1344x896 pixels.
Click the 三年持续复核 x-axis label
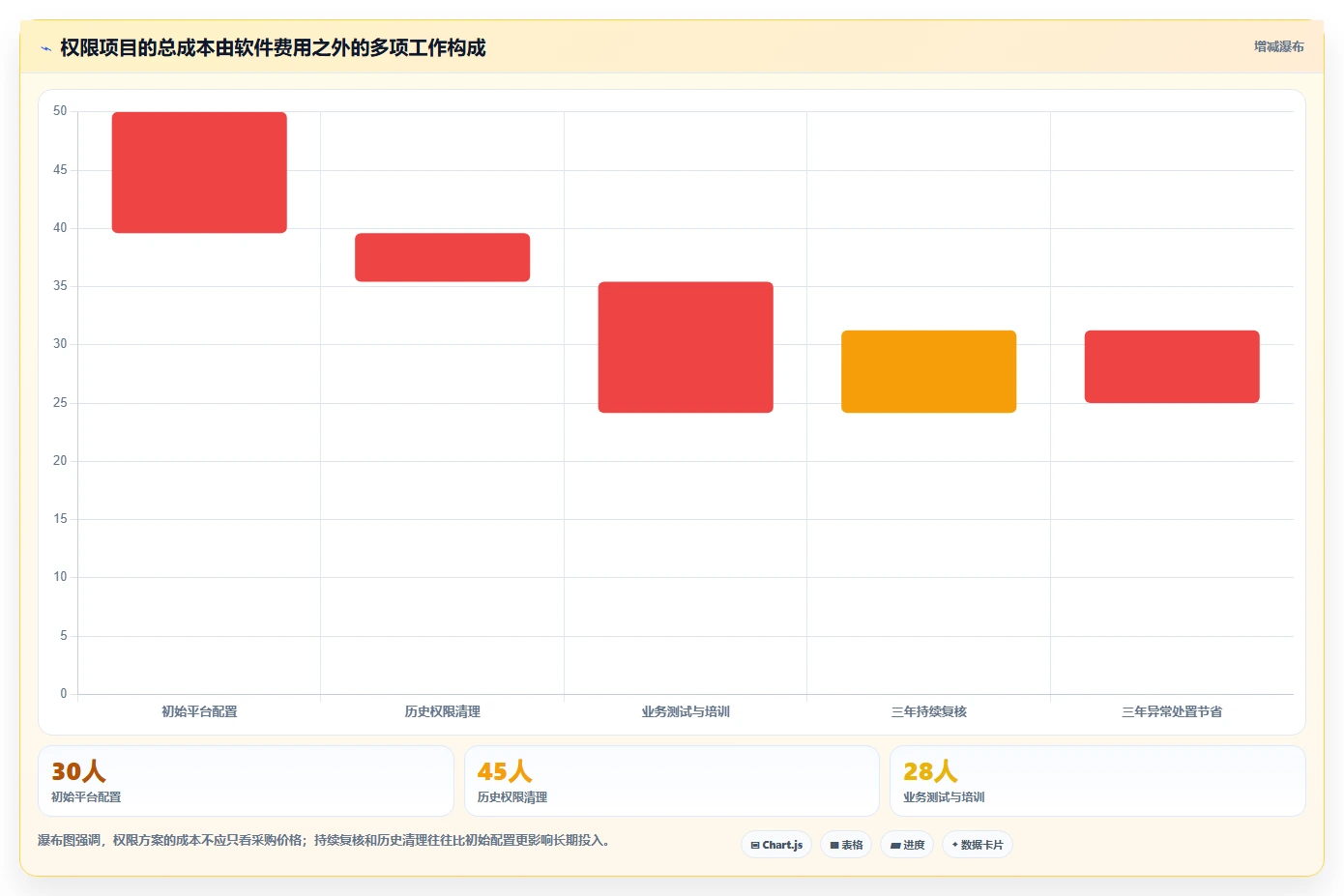tap(928, 711)
